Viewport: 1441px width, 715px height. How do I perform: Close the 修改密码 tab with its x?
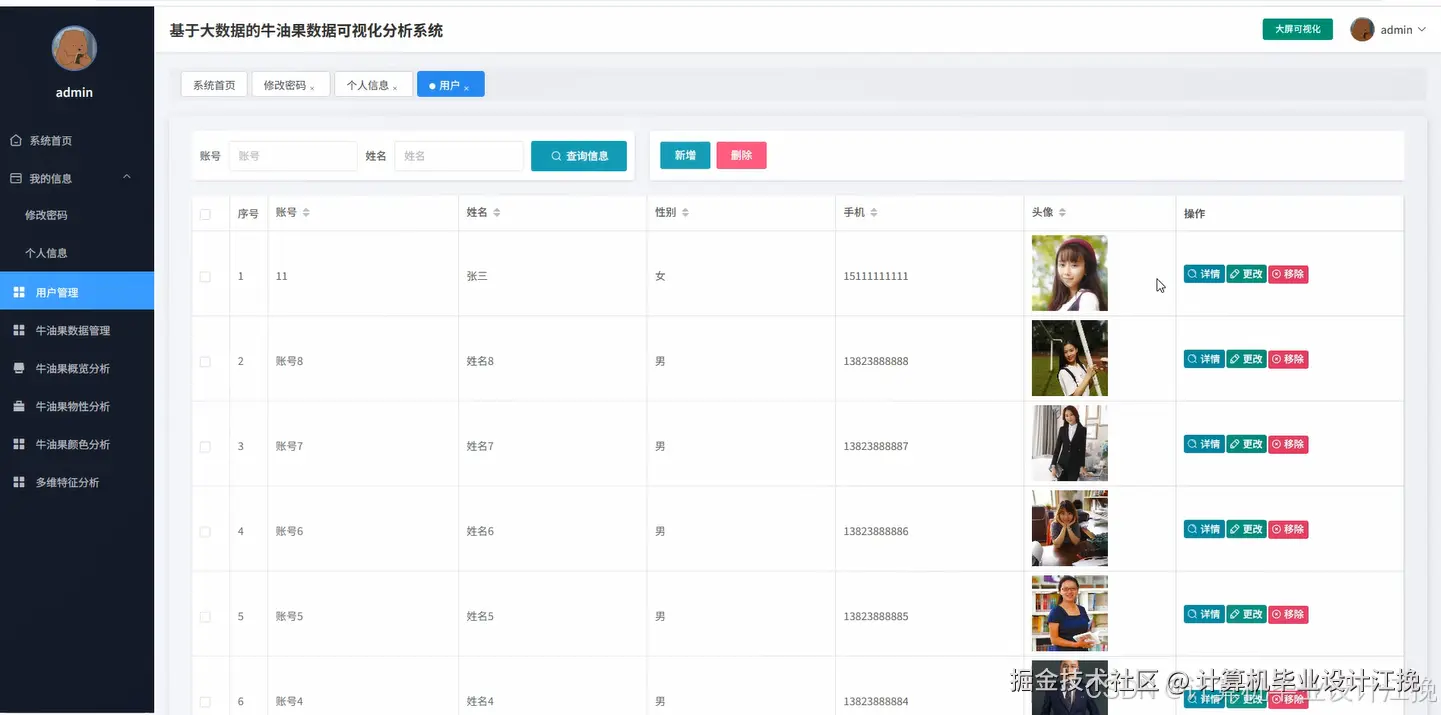(312, 88)
